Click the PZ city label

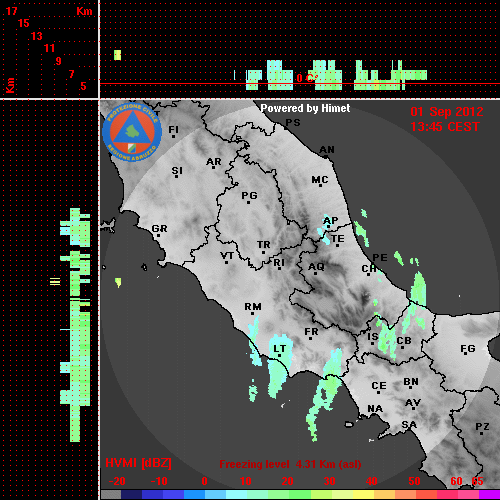click(482, 427)
